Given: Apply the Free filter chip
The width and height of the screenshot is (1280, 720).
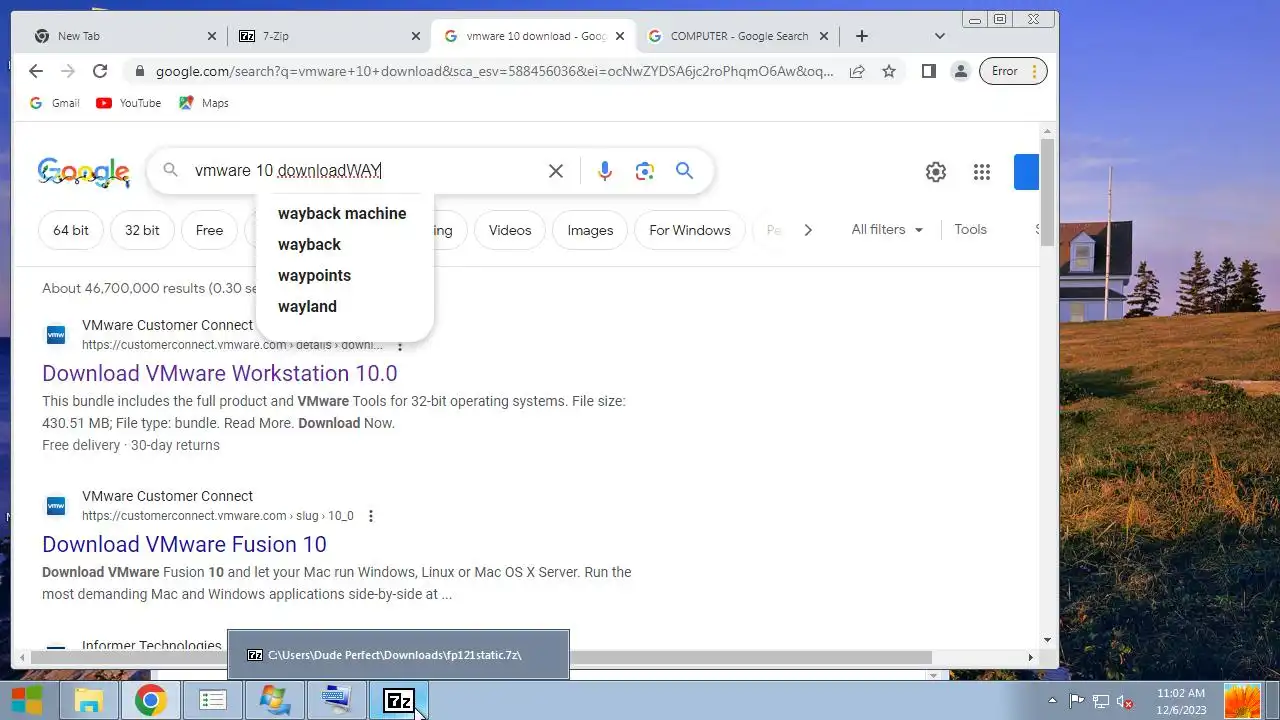Looking at the screenshot, I should click(x=209, y=230).
